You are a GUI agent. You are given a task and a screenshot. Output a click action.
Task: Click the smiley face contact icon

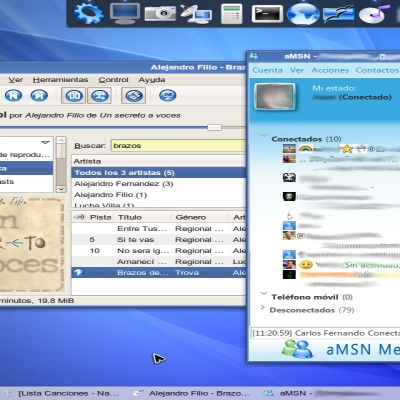pos(306,265)
